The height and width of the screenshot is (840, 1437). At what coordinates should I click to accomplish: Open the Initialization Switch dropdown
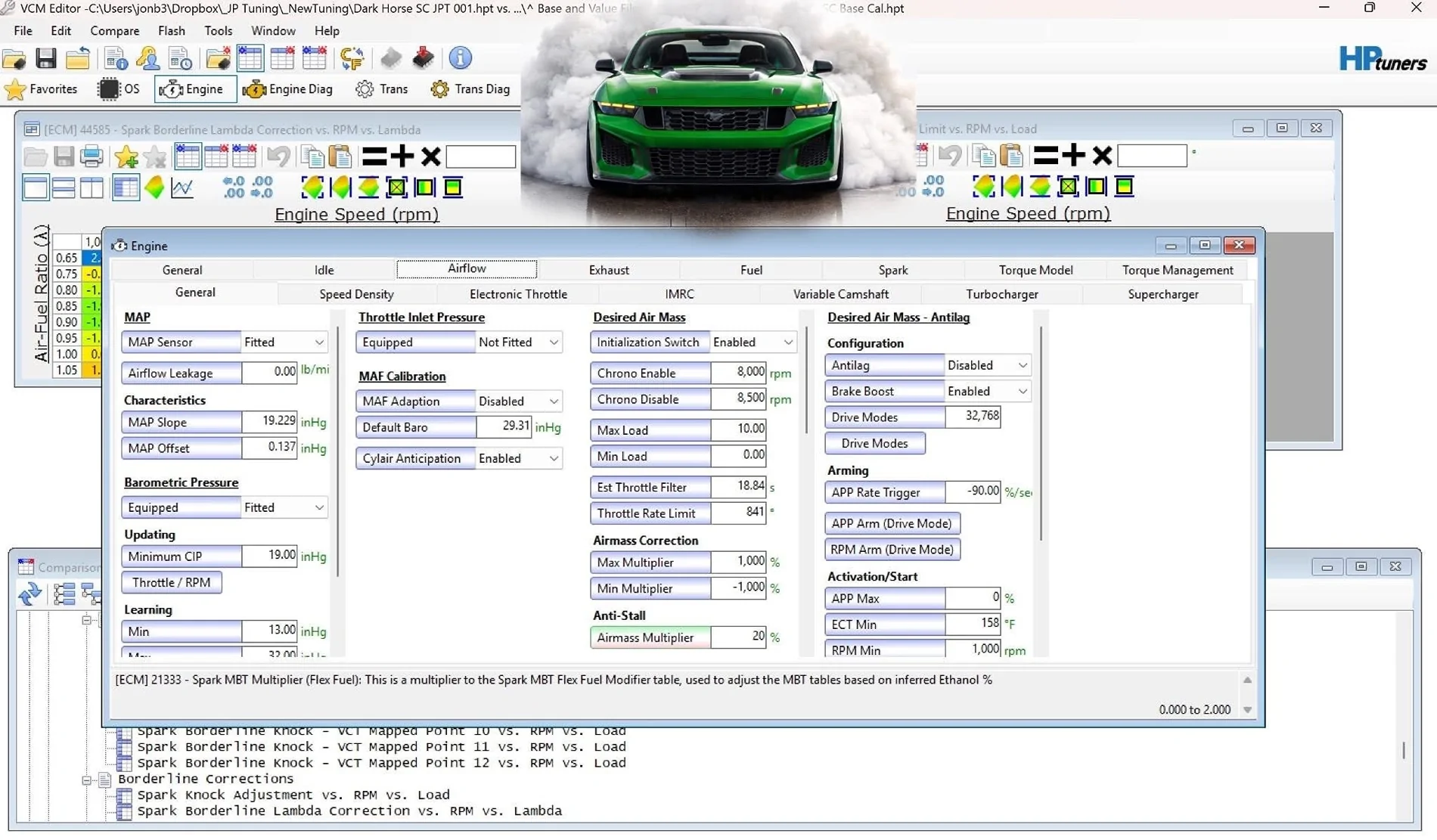[x=753, y=343]
